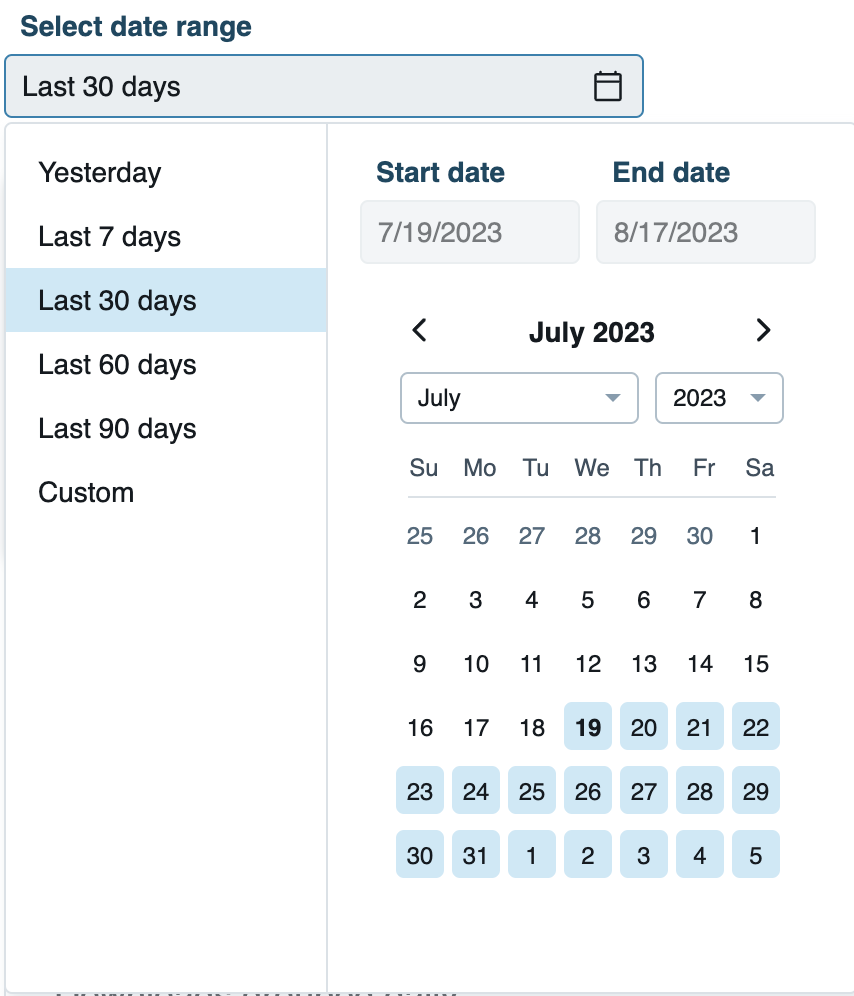Select the Custom date range option
Screen dimensions: 854x996
coord(86,492)
